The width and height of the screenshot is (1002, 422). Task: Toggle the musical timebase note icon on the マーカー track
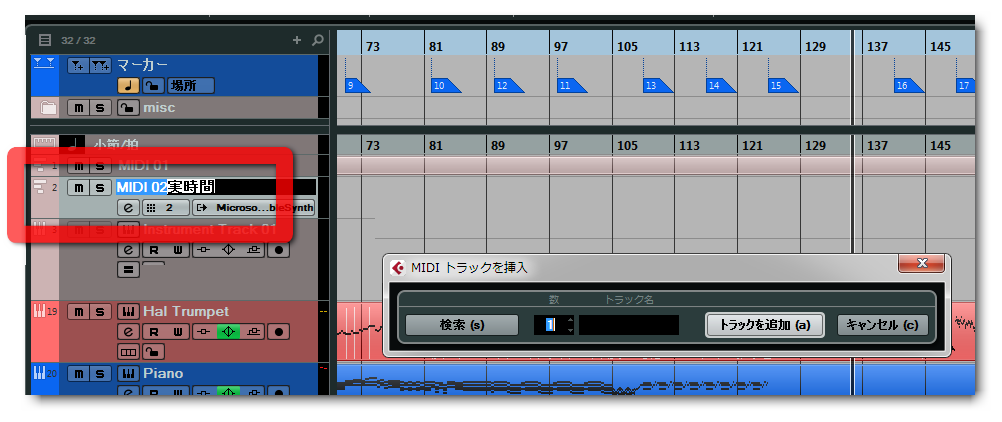(x=128, y=86)
